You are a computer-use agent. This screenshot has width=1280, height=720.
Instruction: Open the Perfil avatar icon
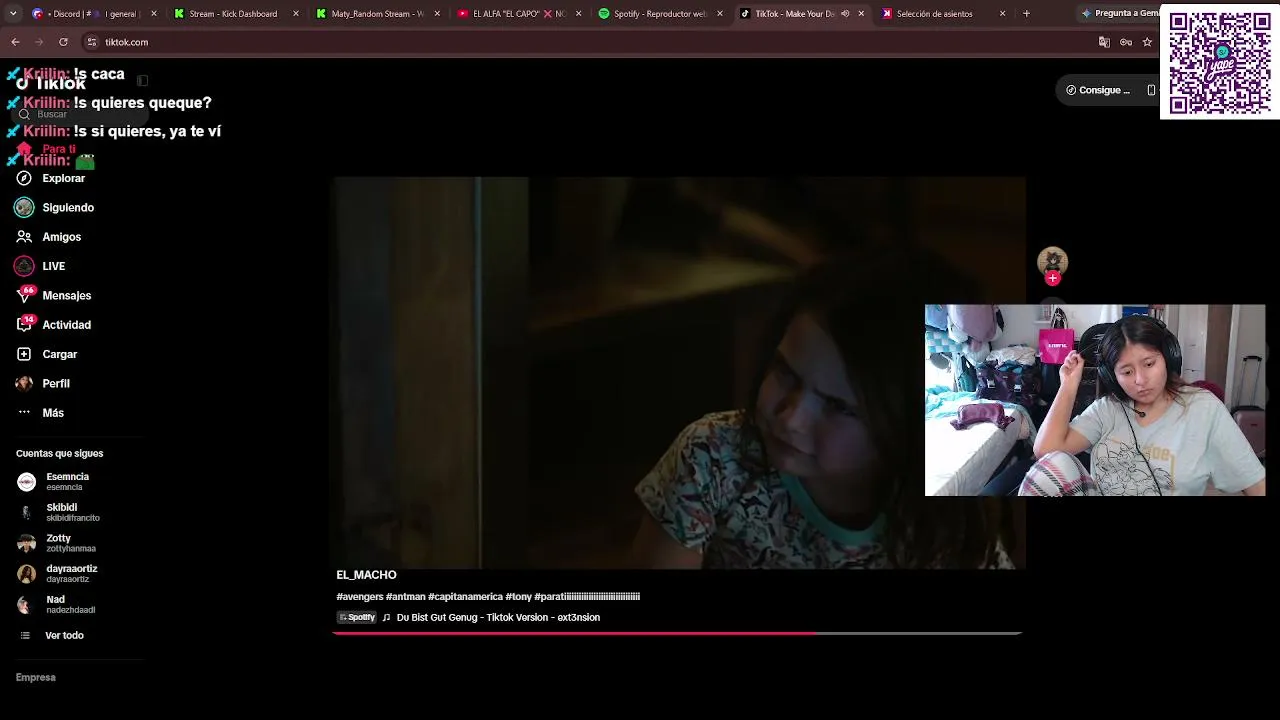point(24,383)
